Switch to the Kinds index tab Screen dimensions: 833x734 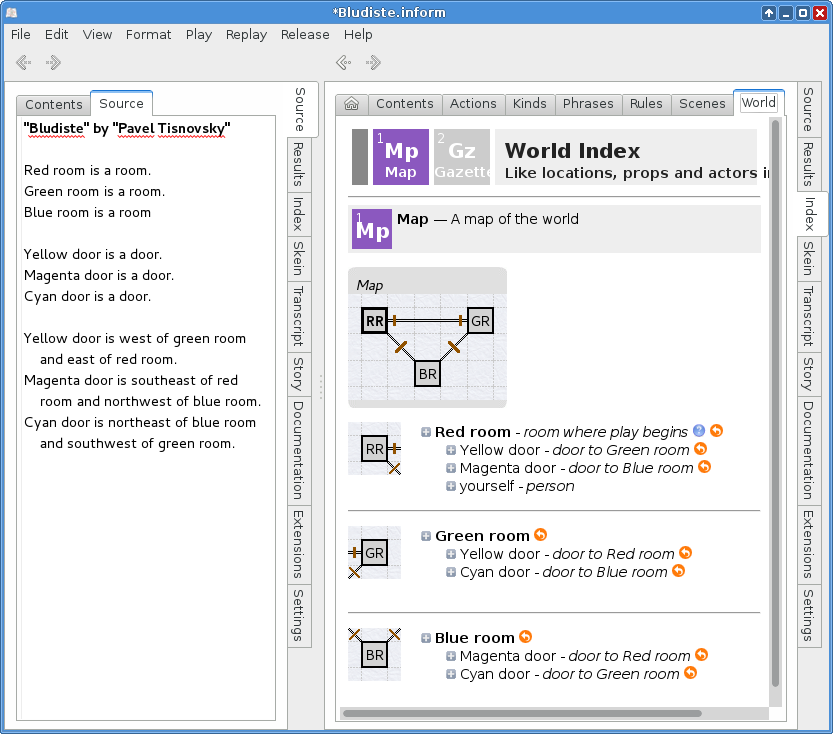pos(529,104)
